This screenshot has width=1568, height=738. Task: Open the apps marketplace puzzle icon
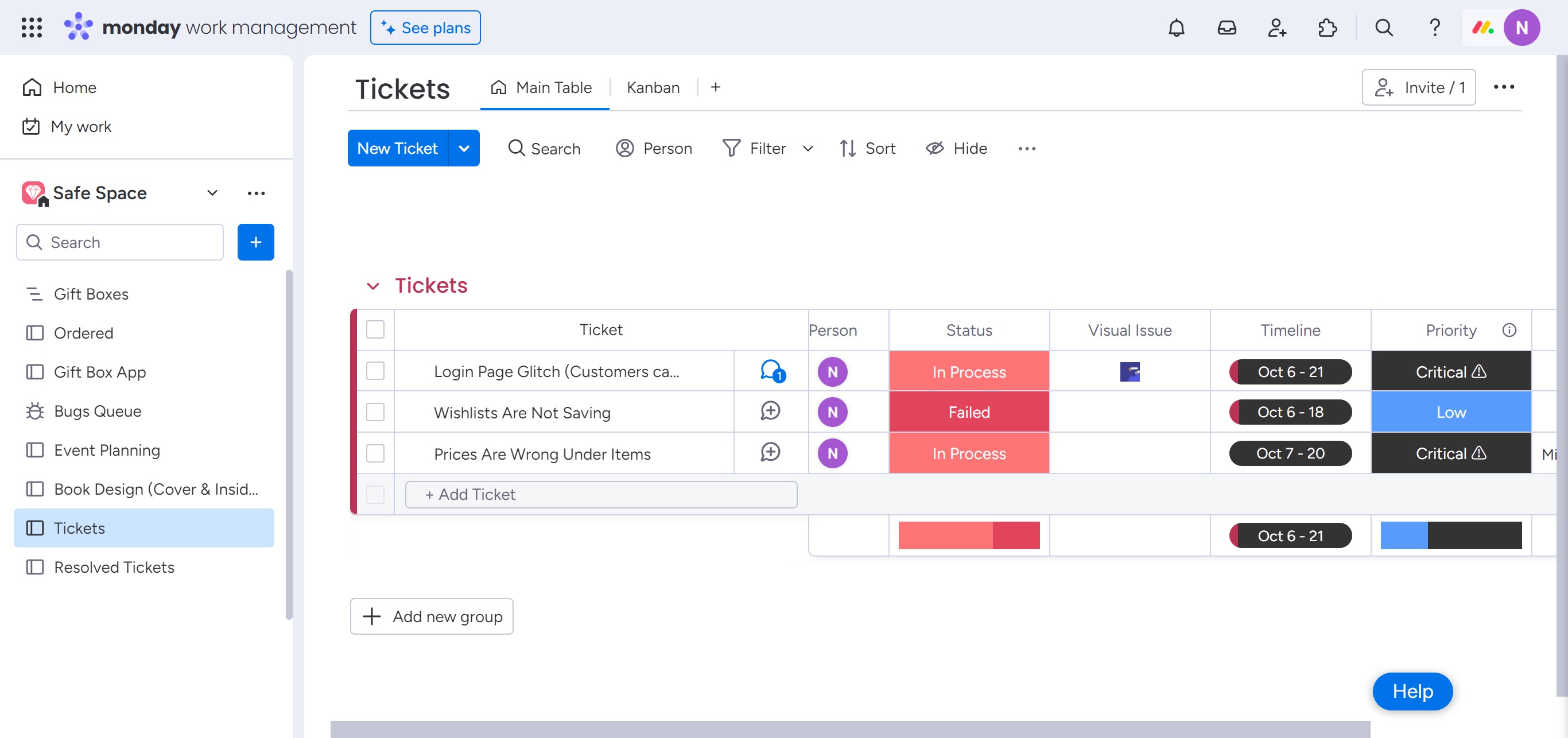coord(1327,28)
